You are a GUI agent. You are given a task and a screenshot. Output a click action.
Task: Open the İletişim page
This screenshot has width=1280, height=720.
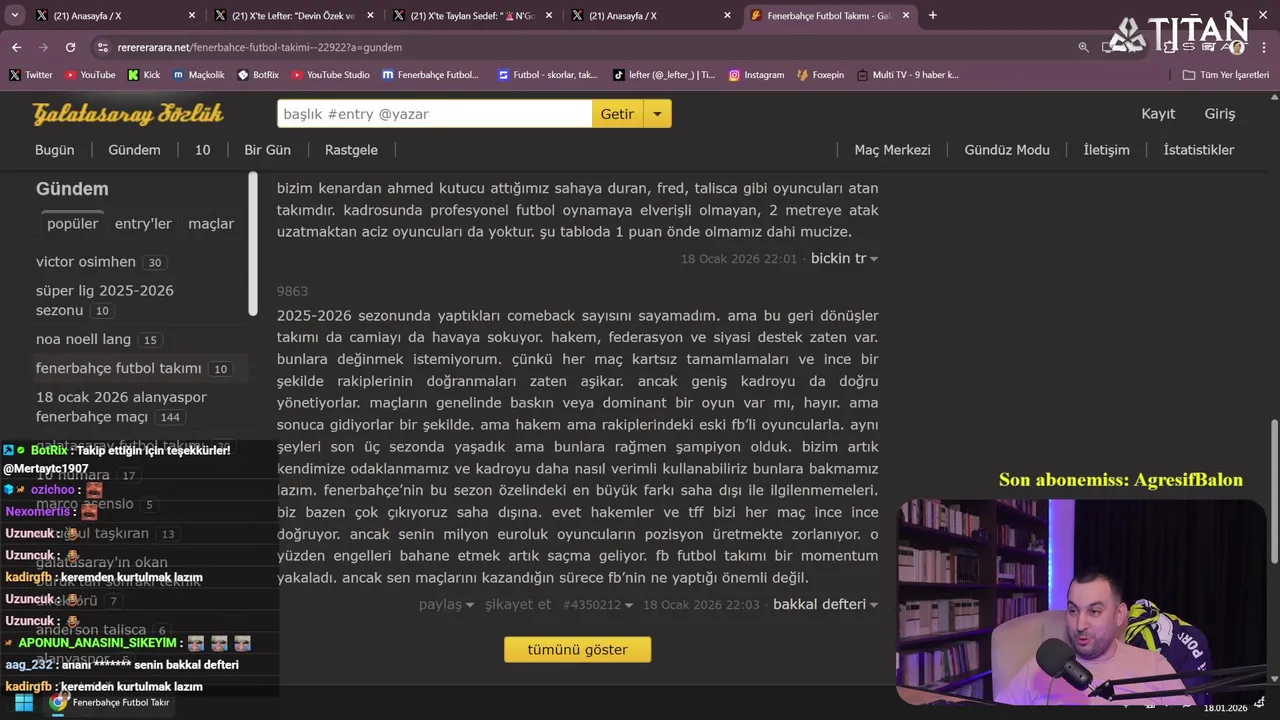coord(1106,150)
